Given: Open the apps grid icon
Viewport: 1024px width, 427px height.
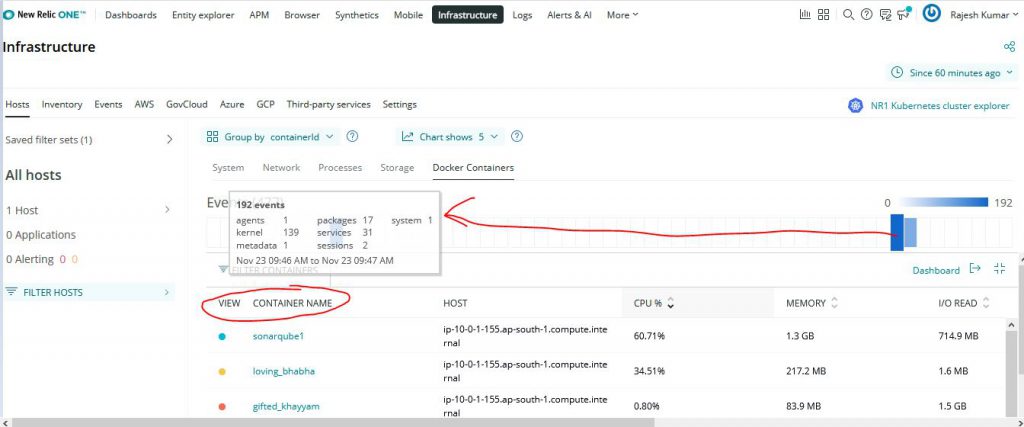Looking at the screenshot, I should point(824,15).
